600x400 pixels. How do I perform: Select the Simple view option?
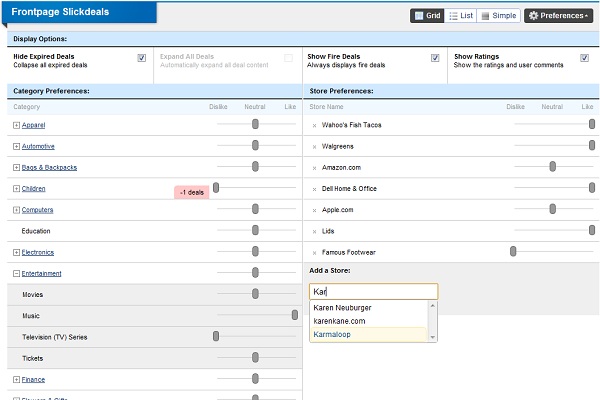[498, 16]
